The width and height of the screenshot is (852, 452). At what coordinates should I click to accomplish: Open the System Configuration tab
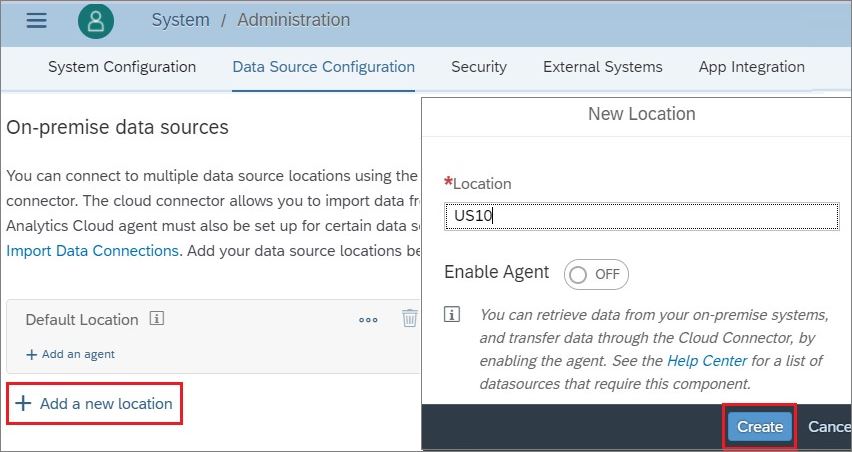click(x=122, y=67)
